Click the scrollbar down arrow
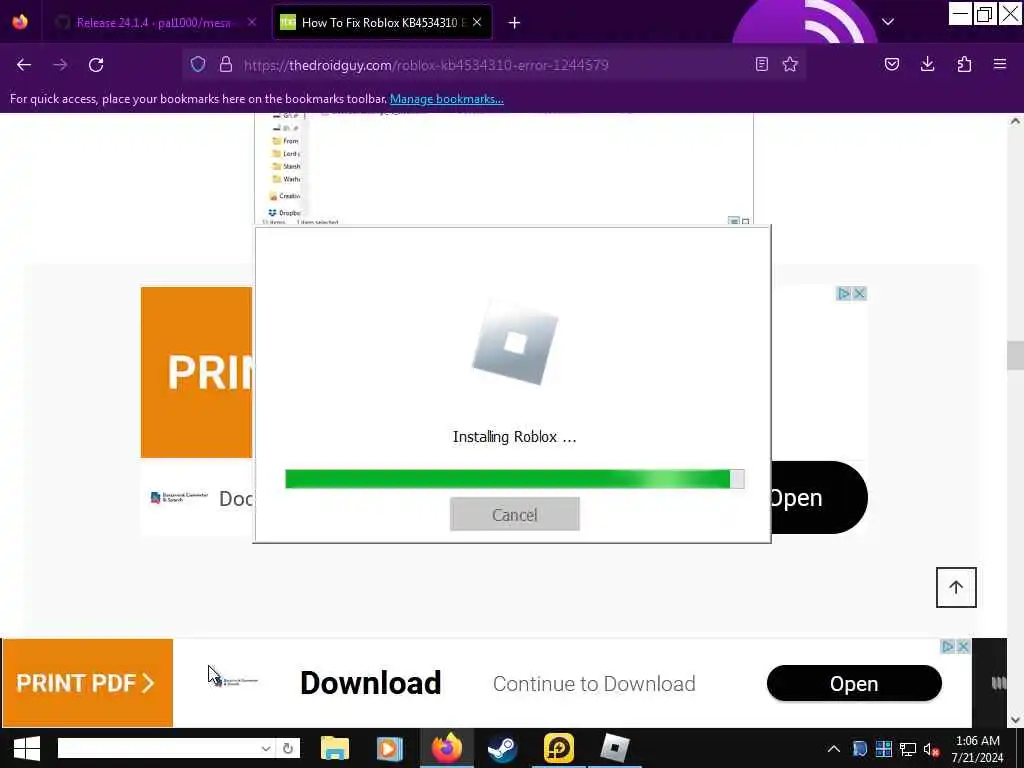The width and height of the screenshot is (1024, 768). click(x=1015, y=720)
